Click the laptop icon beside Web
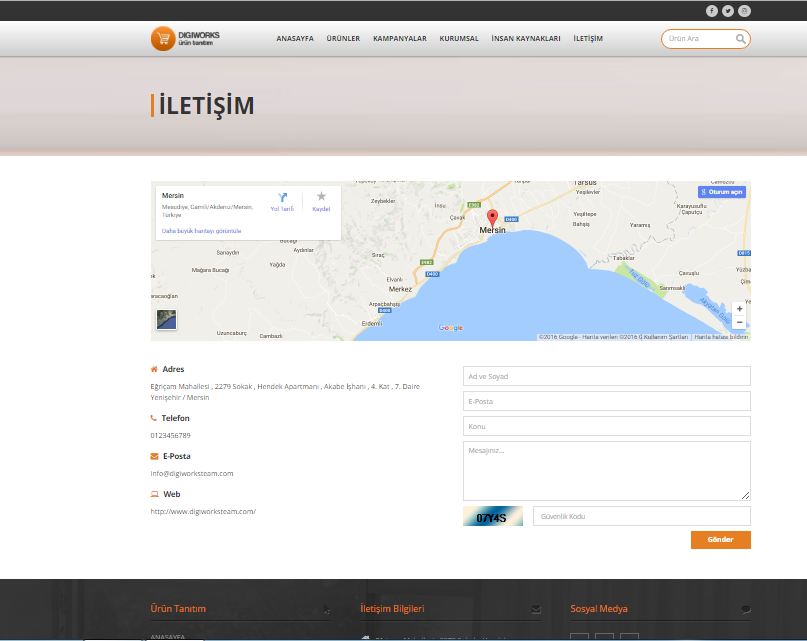The image size is (807, 641). point(154,494)
